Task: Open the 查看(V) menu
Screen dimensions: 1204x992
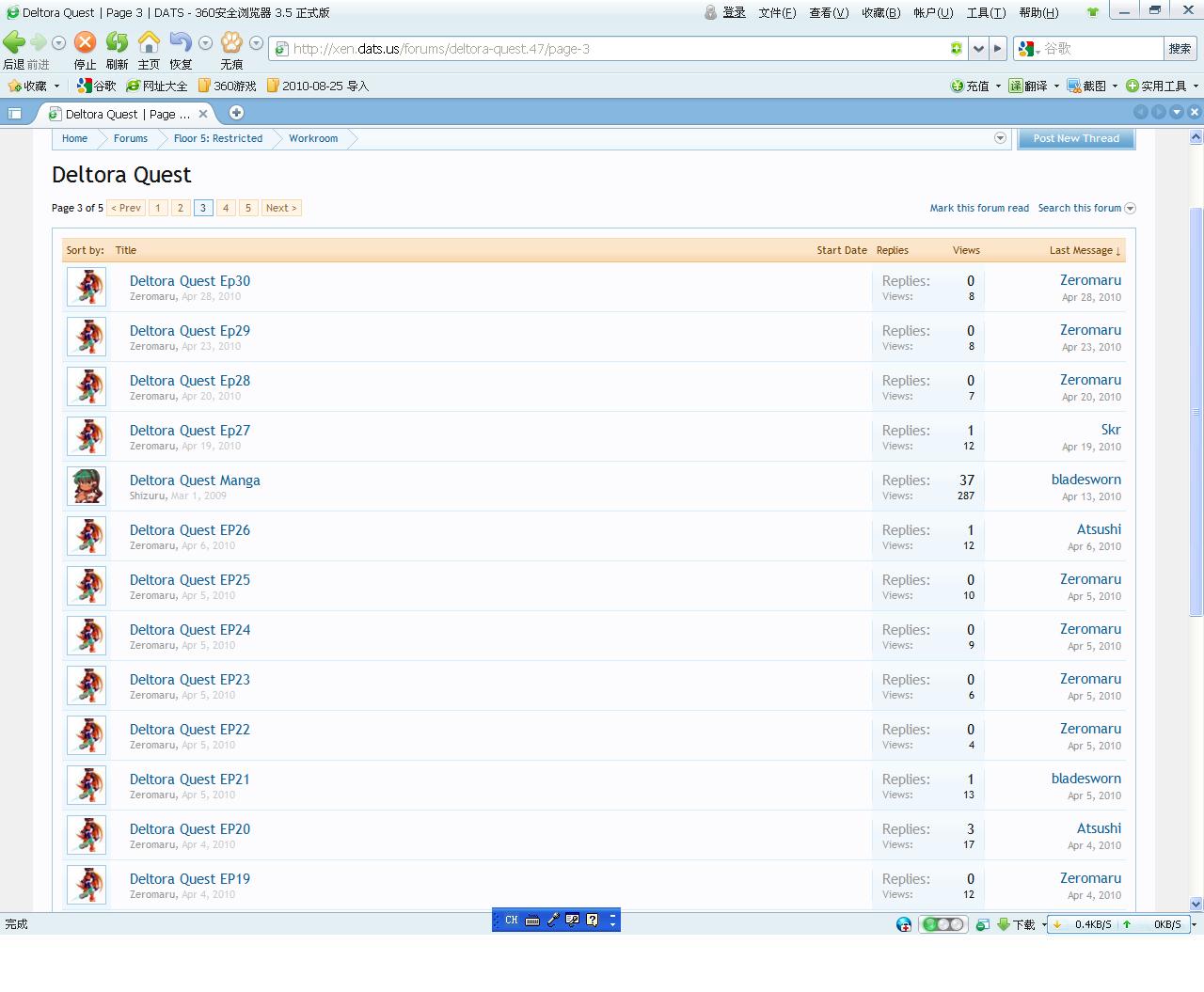Action: point(829,12)
